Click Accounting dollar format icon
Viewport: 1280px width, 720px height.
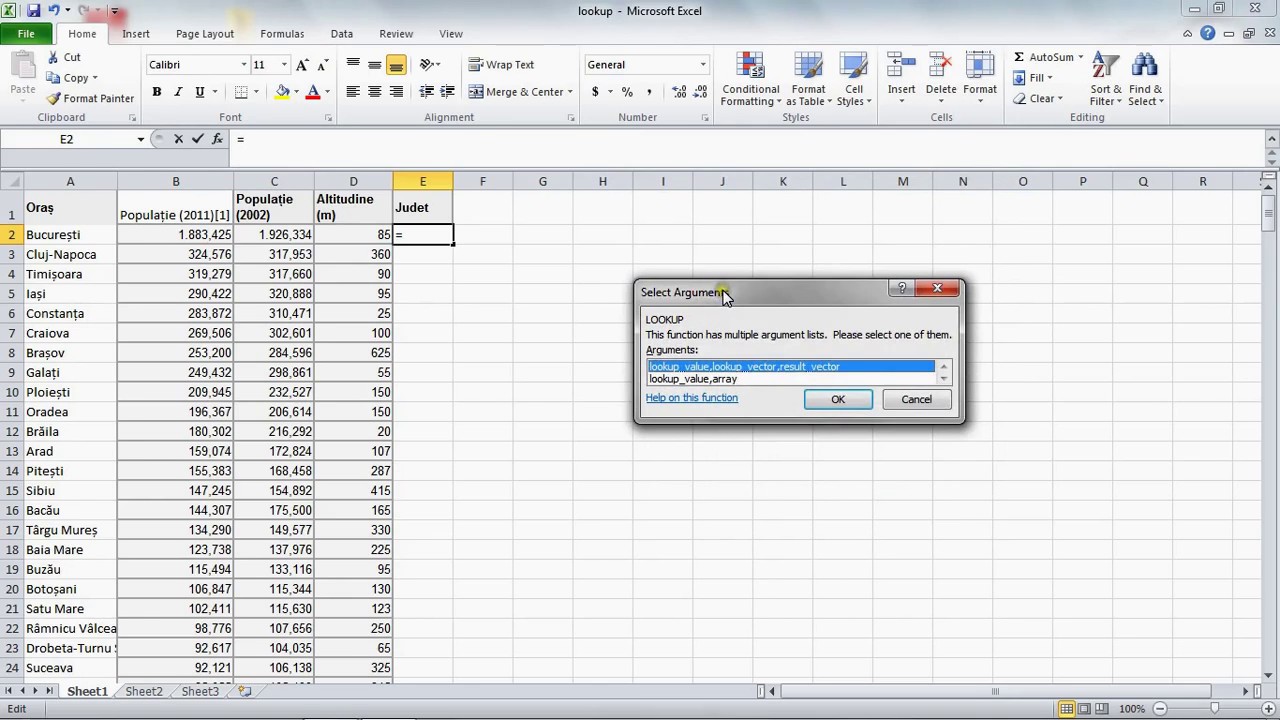(595, 92)
